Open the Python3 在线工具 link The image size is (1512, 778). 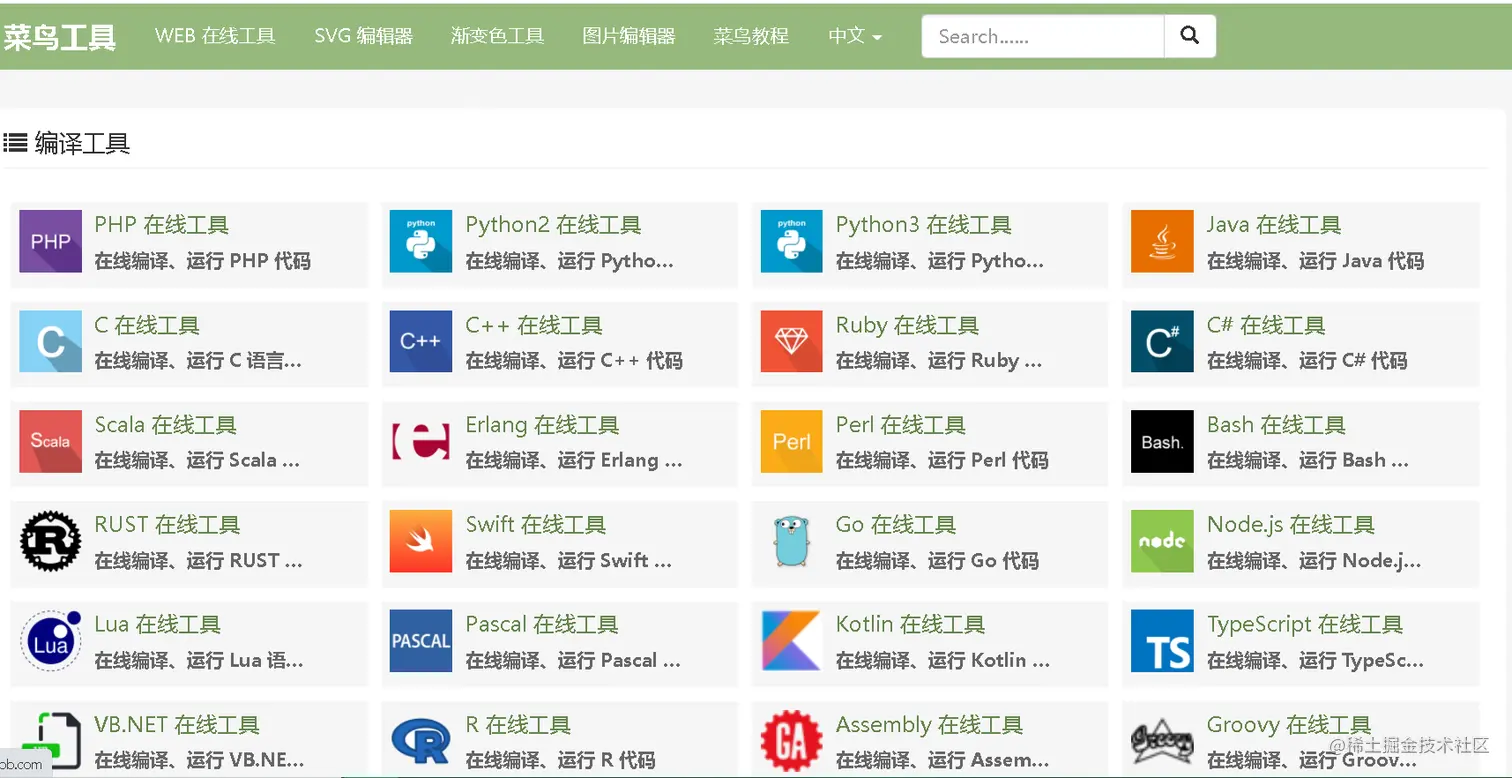click(924, 225)
